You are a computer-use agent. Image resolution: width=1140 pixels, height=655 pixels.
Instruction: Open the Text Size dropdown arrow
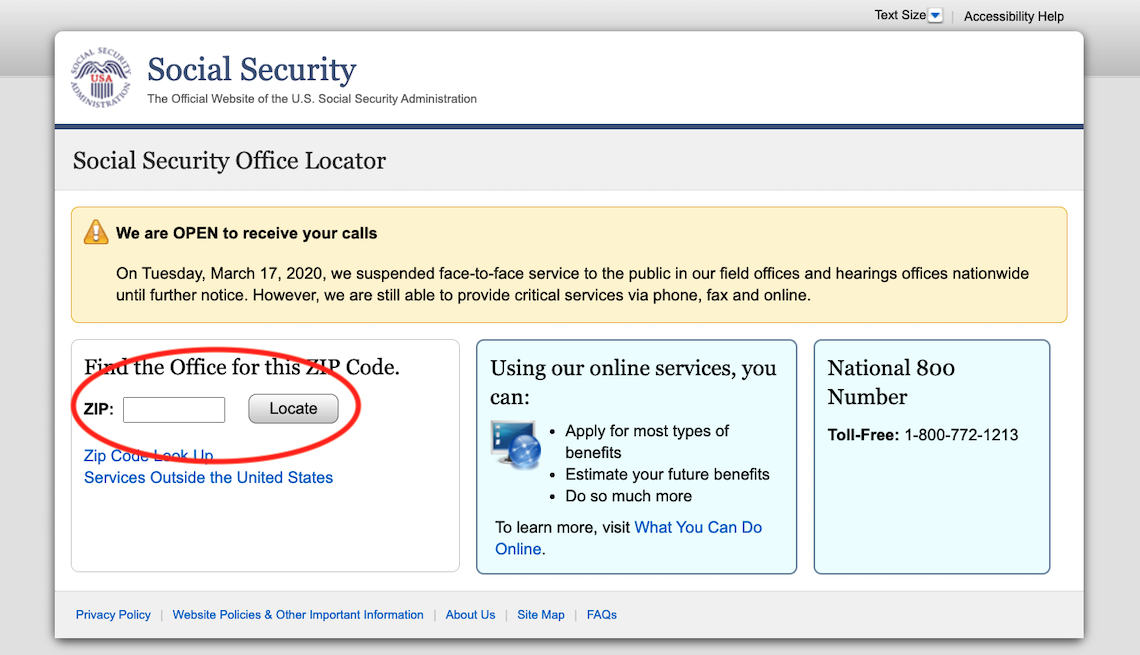pos(935,14)
